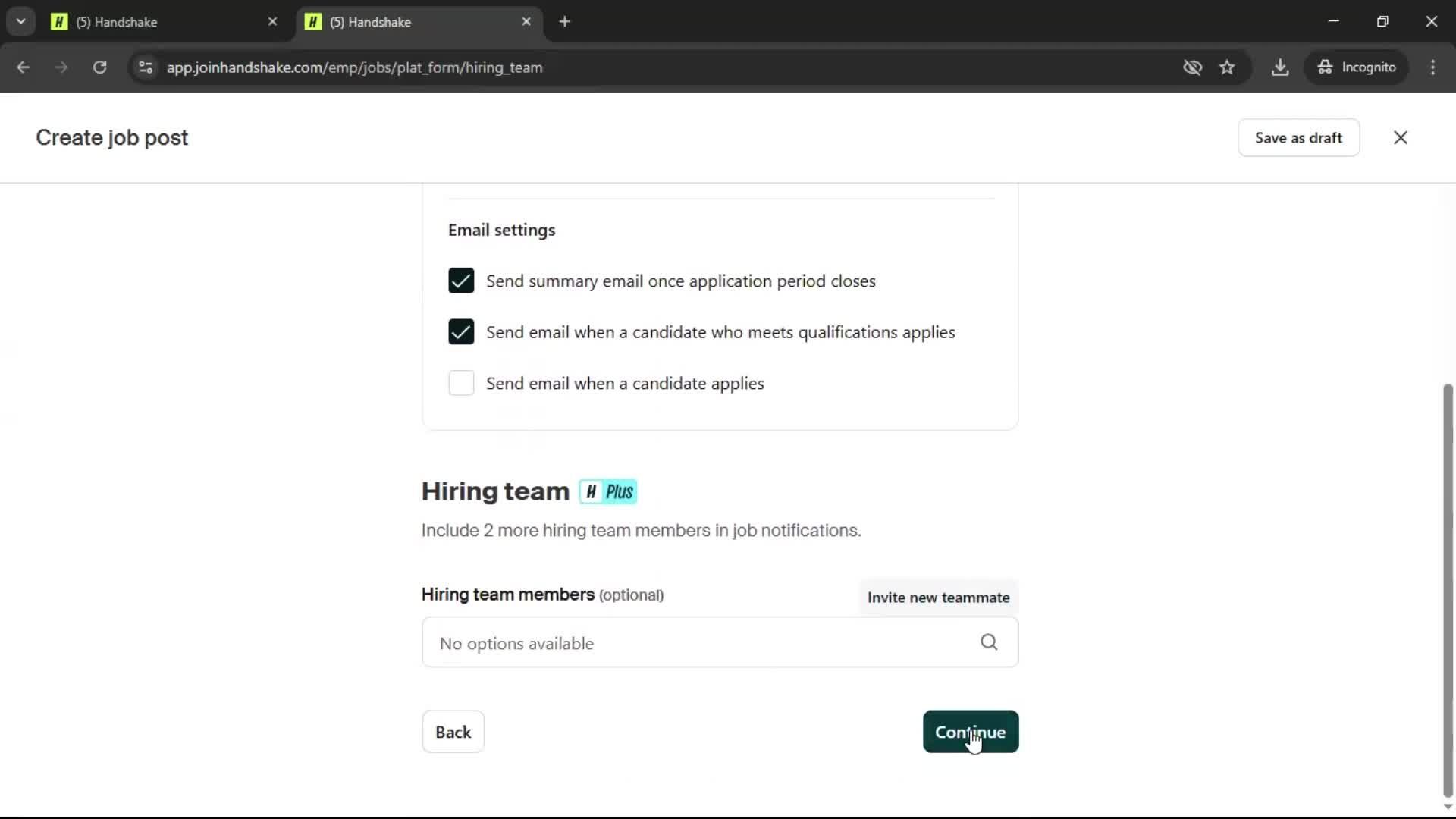Viewport: 1456px width, 819px height.
Task: Uncheck email when qualified candidate applies
Action: click(x=461, y=332)
